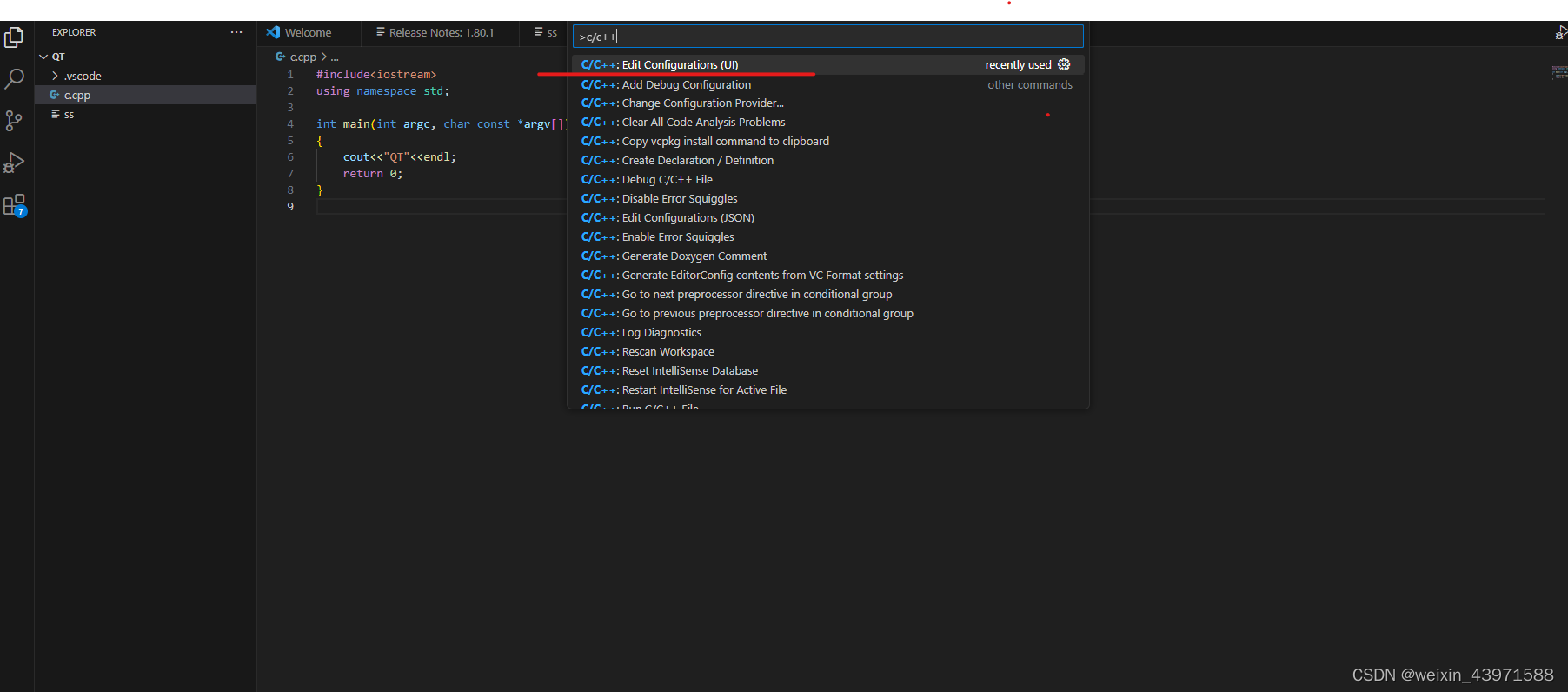Open Explorer more actions ellipsis
Screen dimensions: 1568x692
click(236, 32)
